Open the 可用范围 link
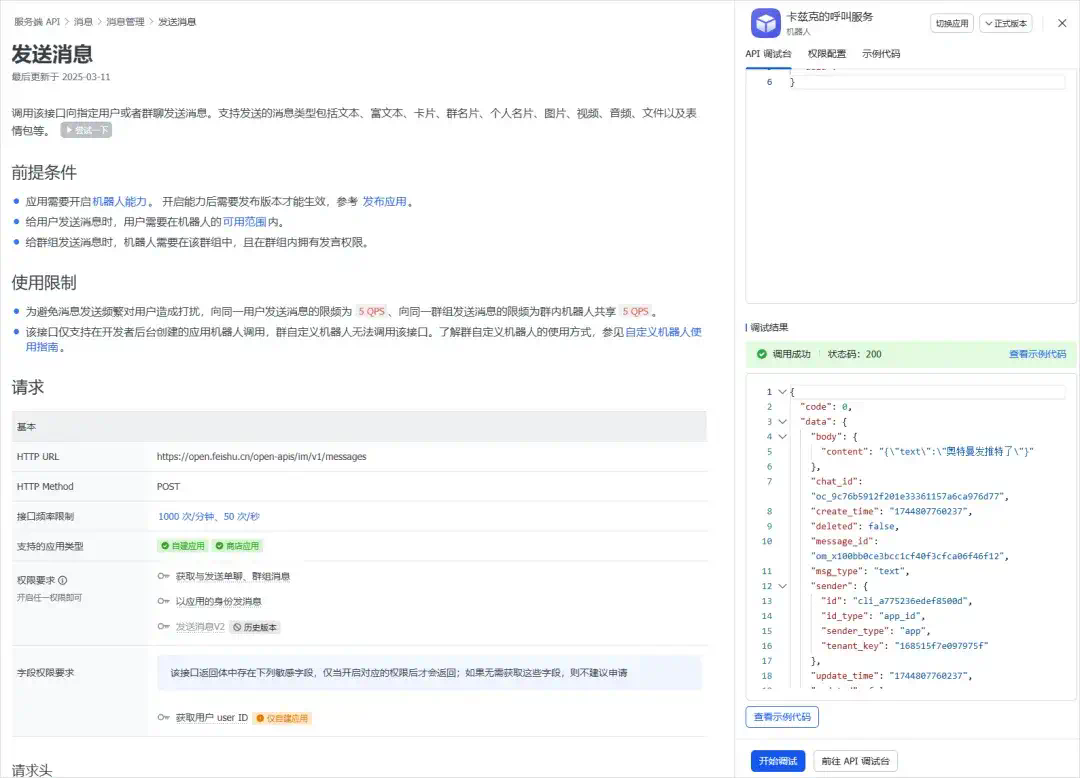The height and width of the screenshot is (778, 1080). coord(245,222)
